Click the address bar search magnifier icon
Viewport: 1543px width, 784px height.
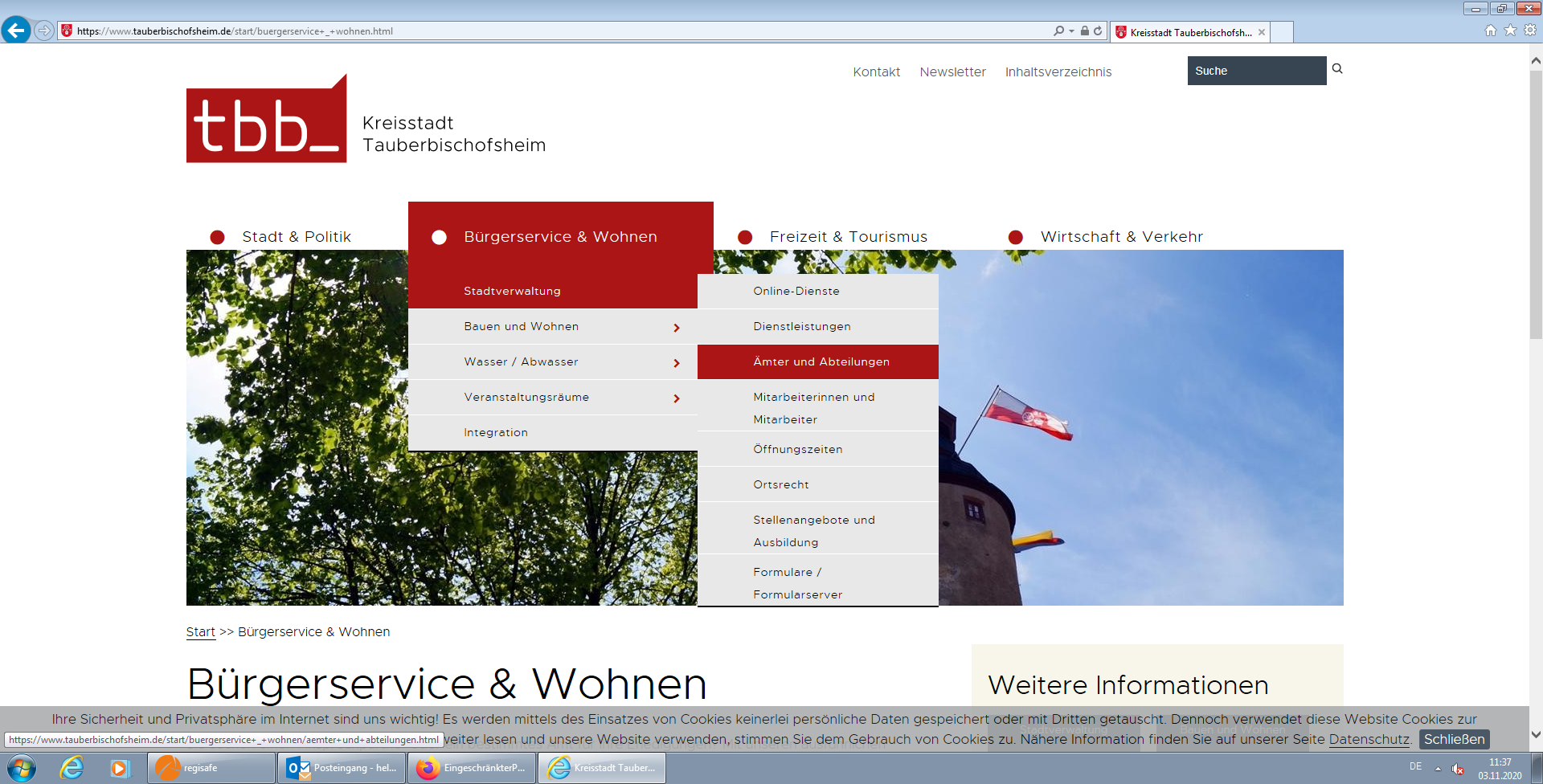[1059, 31]
